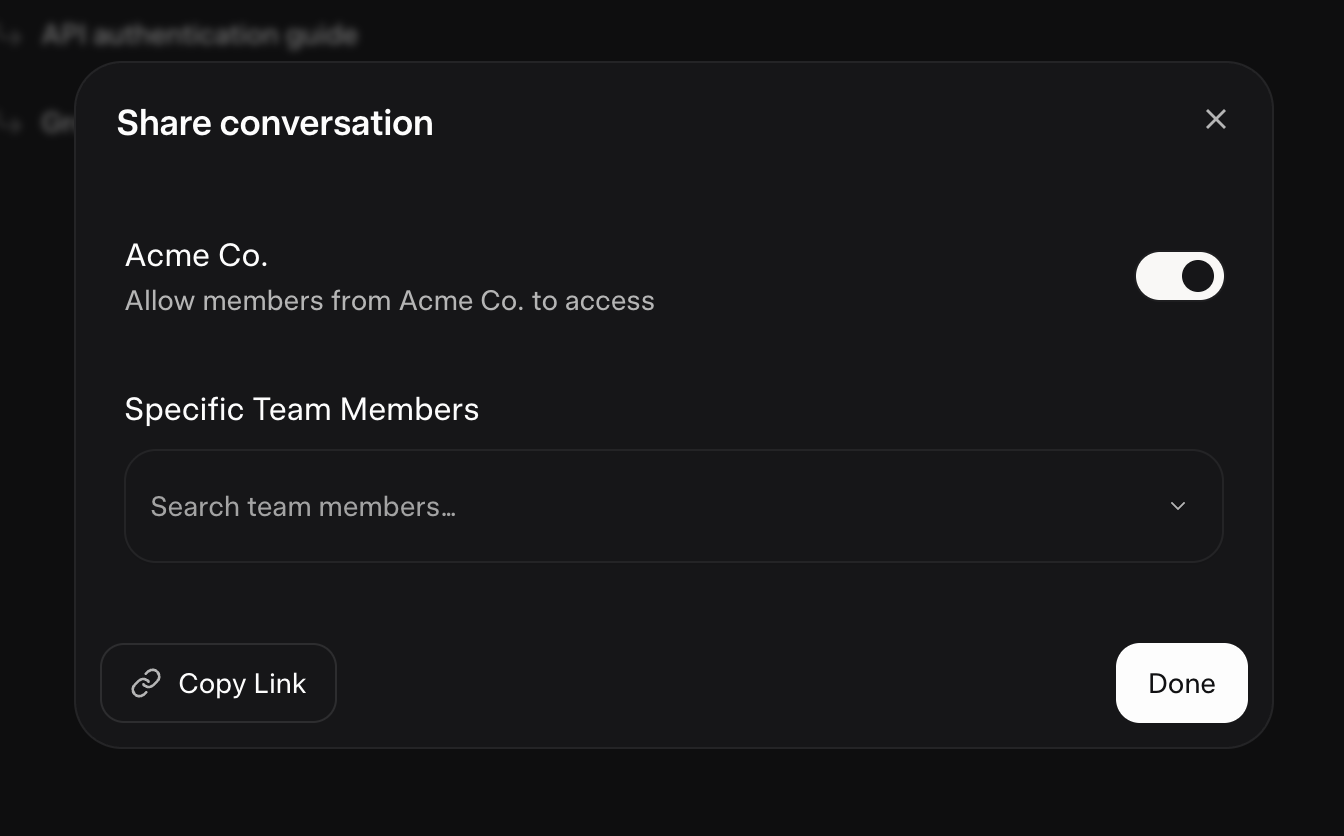The image size is (1344, 836).
Task: Click the Acme Co. organization label
Action: (196, 256)
